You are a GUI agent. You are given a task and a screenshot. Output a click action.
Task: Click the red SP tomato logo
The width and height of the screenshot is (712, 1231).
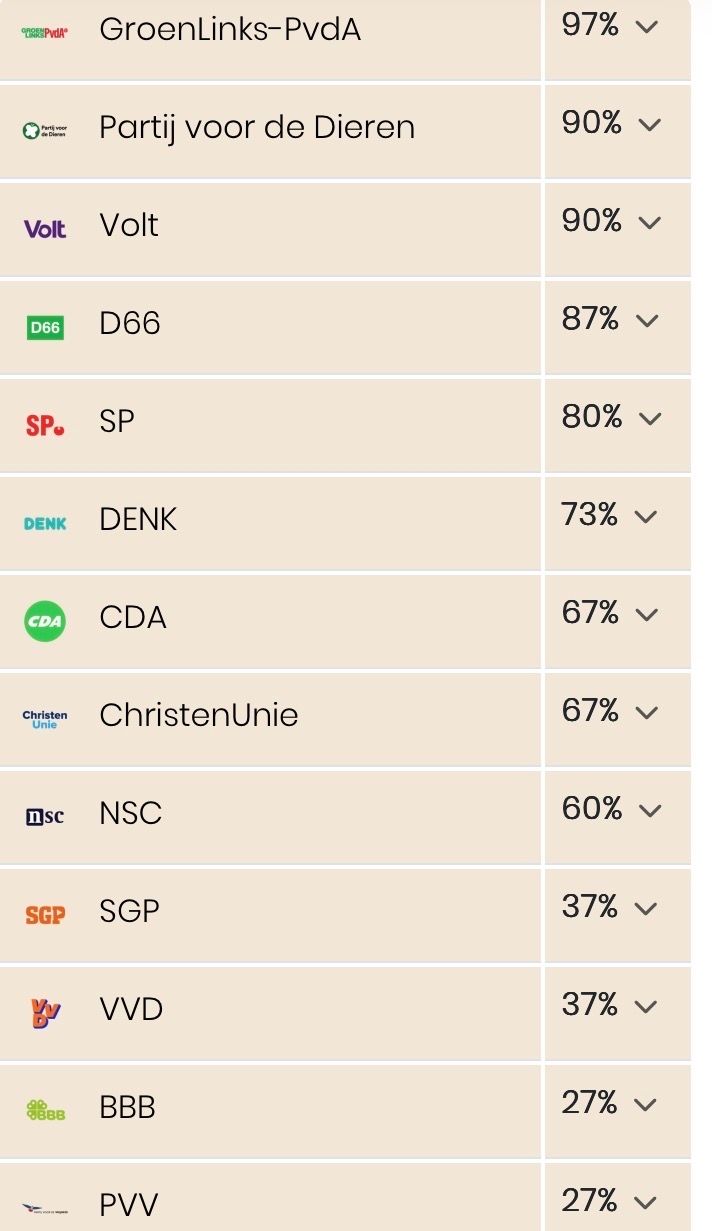(45, 424)
